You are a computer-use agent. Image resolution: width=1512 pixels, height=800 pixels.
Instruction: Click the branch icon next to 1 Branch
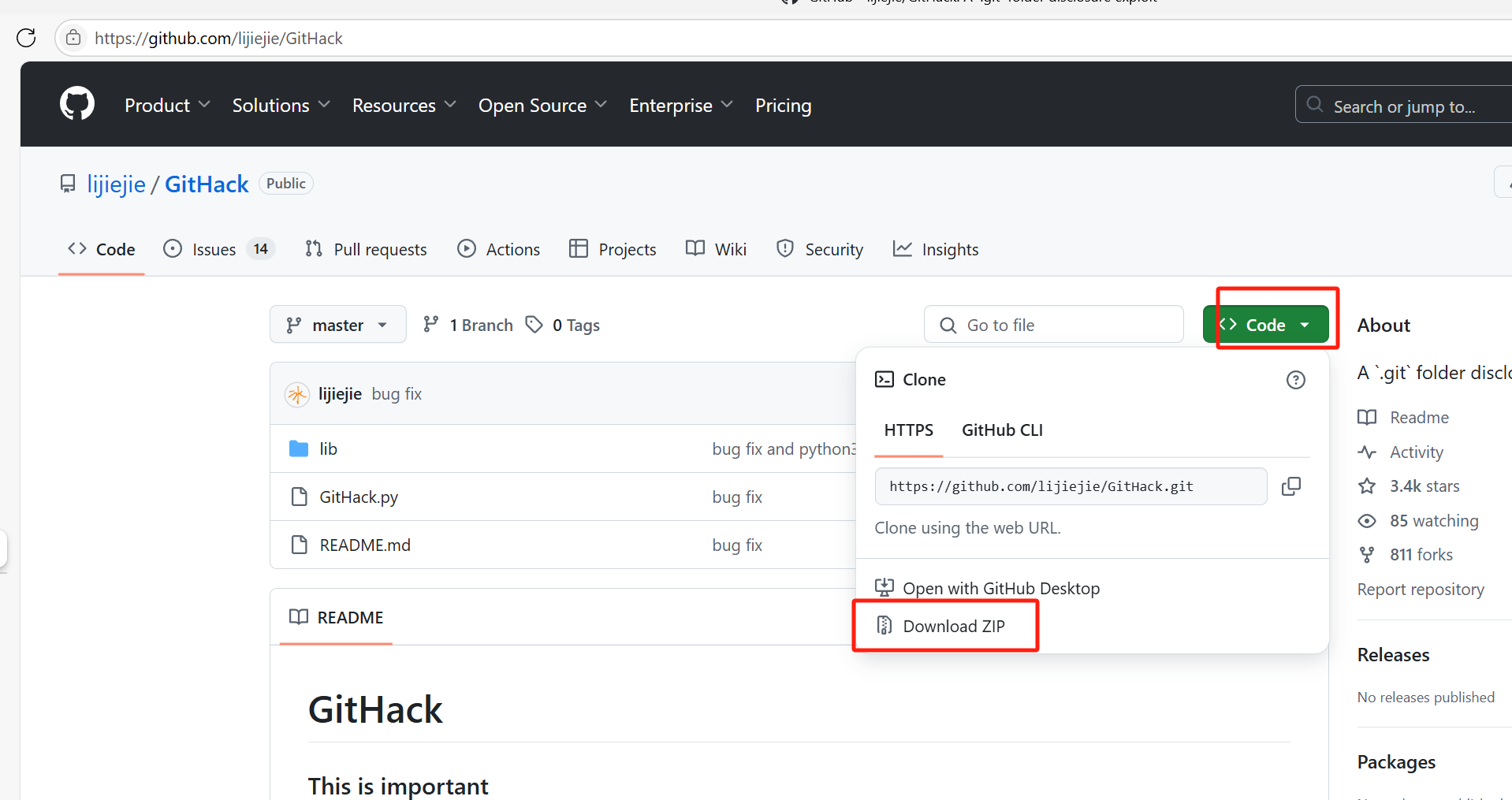tap(430, 324)
